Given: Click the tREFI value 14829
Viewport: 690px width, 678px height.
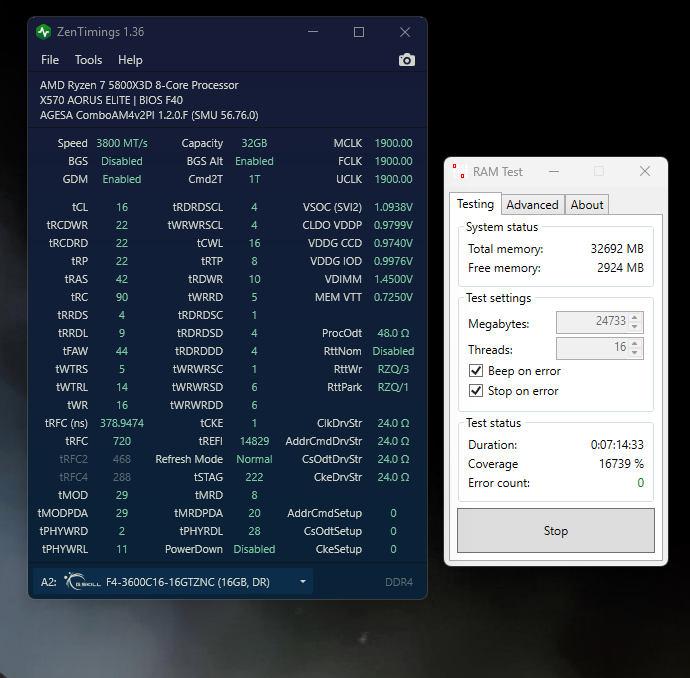Looking at the screenshot, I should (254, 441).
